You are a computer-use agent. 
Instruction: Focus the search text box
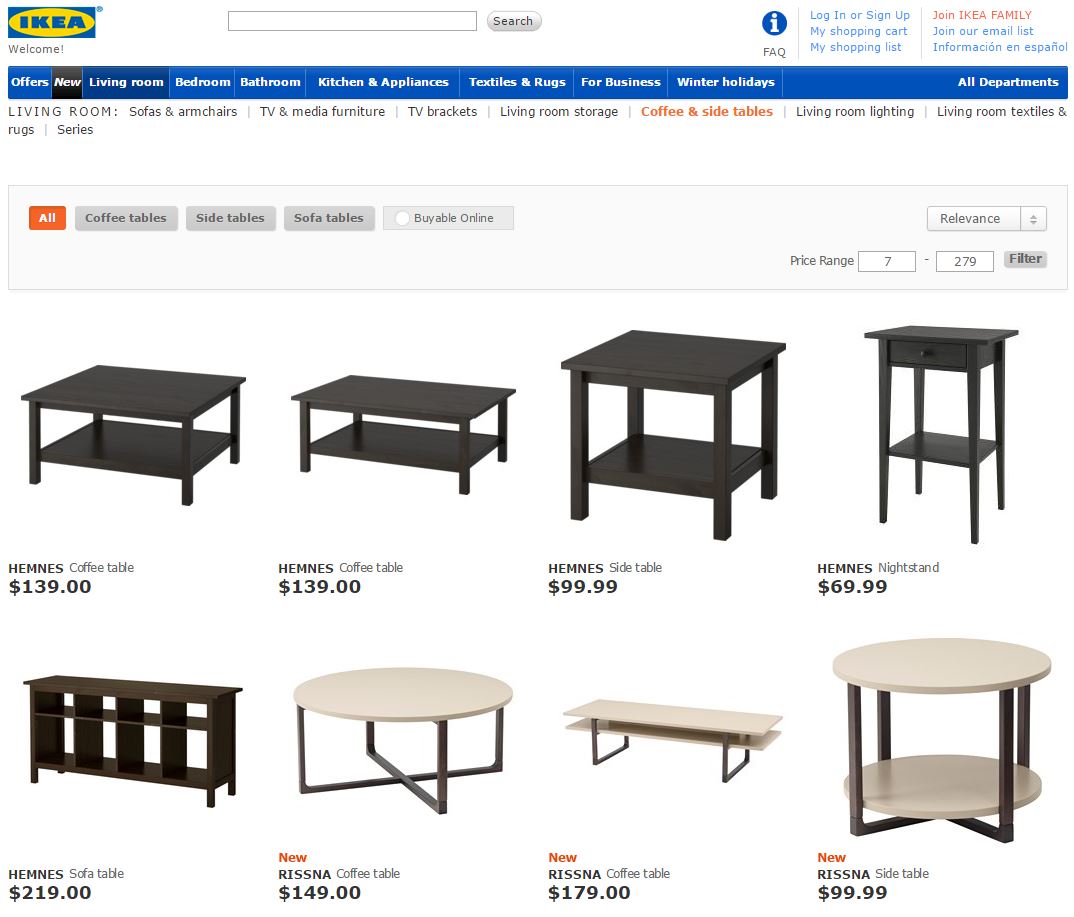(352, 21)
